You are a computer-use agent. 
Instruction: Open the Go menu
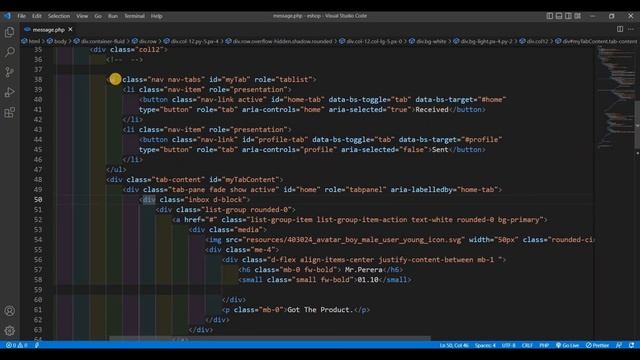click(x=98, y=16)
